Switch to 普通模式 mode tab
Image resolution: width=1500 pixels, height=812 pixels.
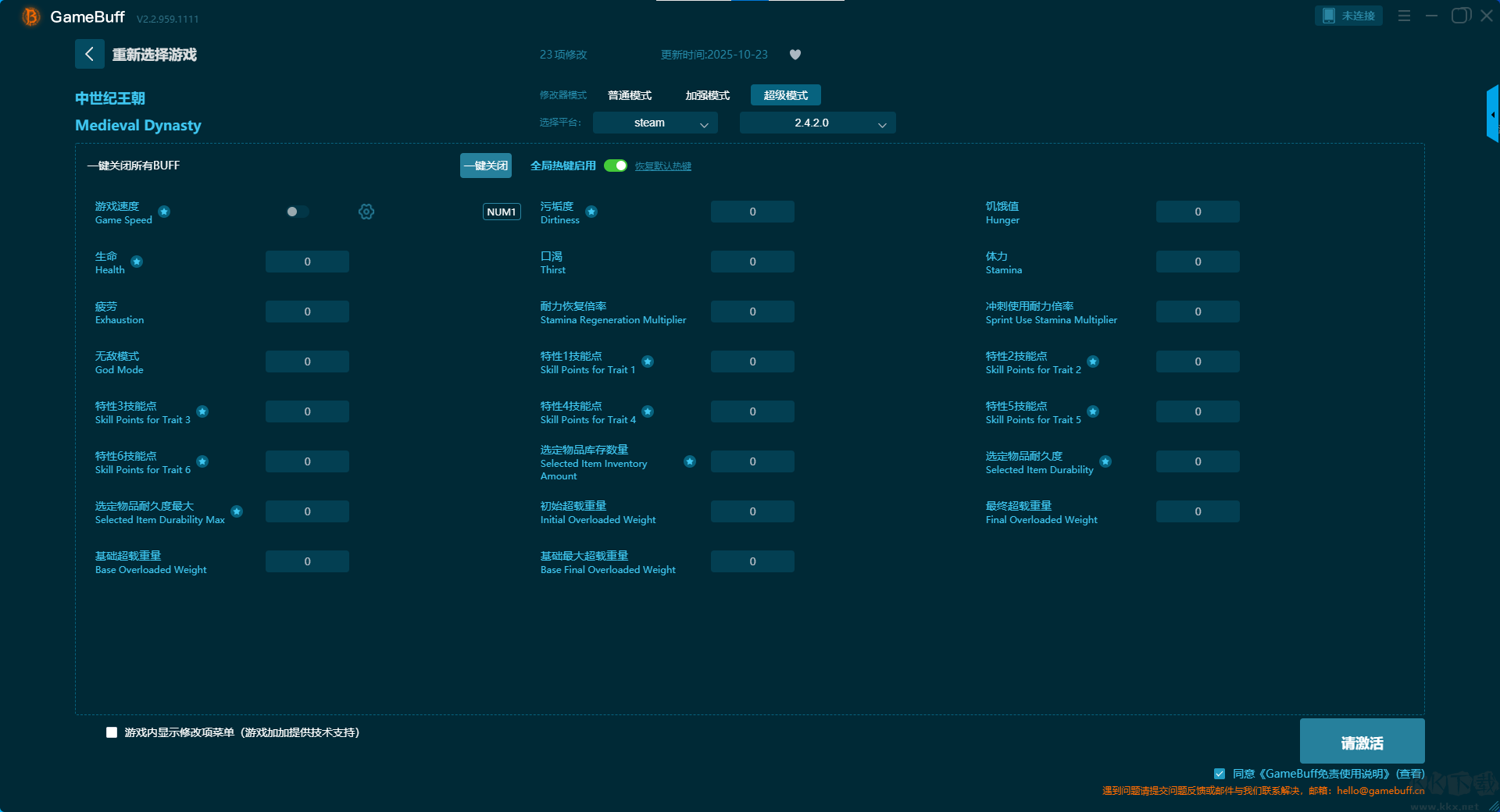click(630, 95)
